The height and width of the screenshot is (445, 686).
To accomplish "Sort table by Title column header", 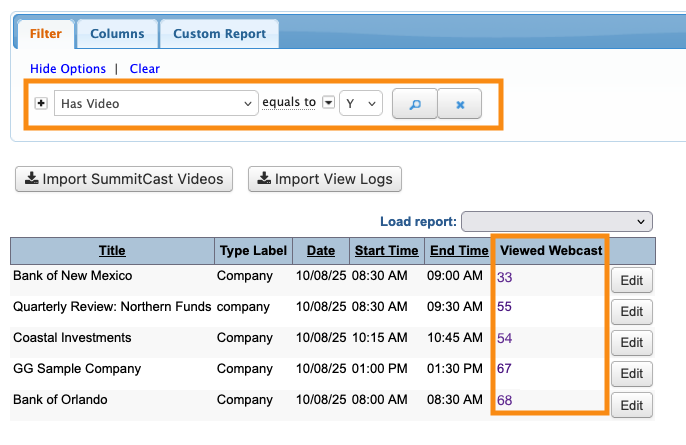I will [112, 250].
